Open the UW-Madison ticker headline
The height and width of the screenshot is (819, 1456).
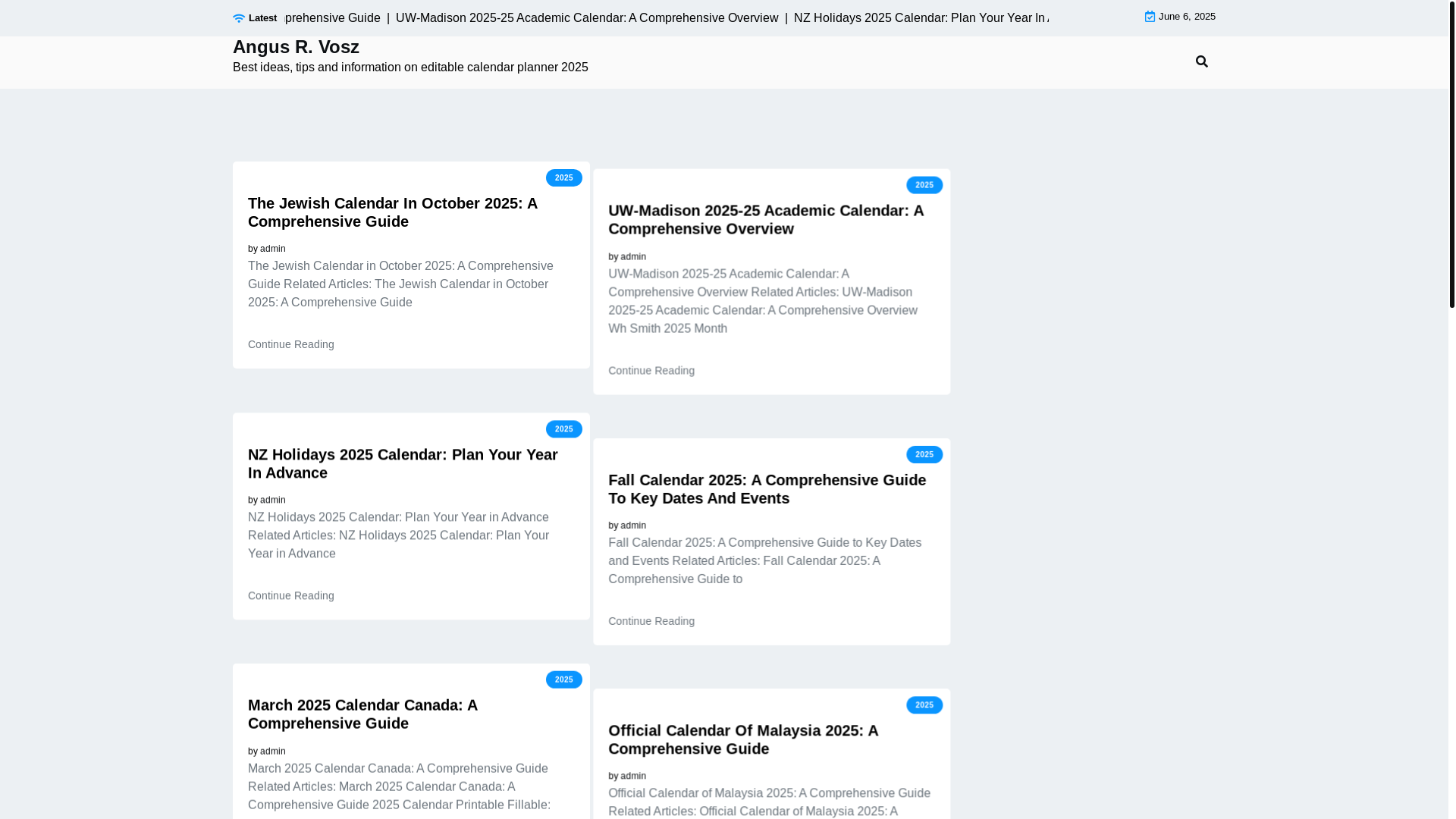pos(587,18)
